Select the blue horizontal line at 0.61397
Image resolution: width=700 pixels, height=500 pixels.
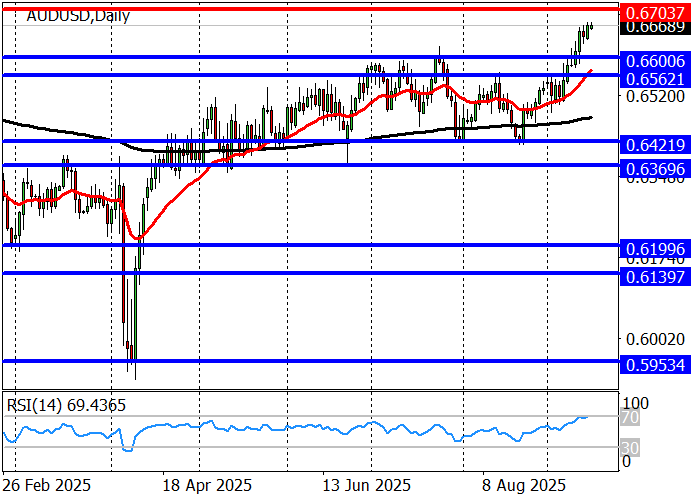tap(311, 272)
